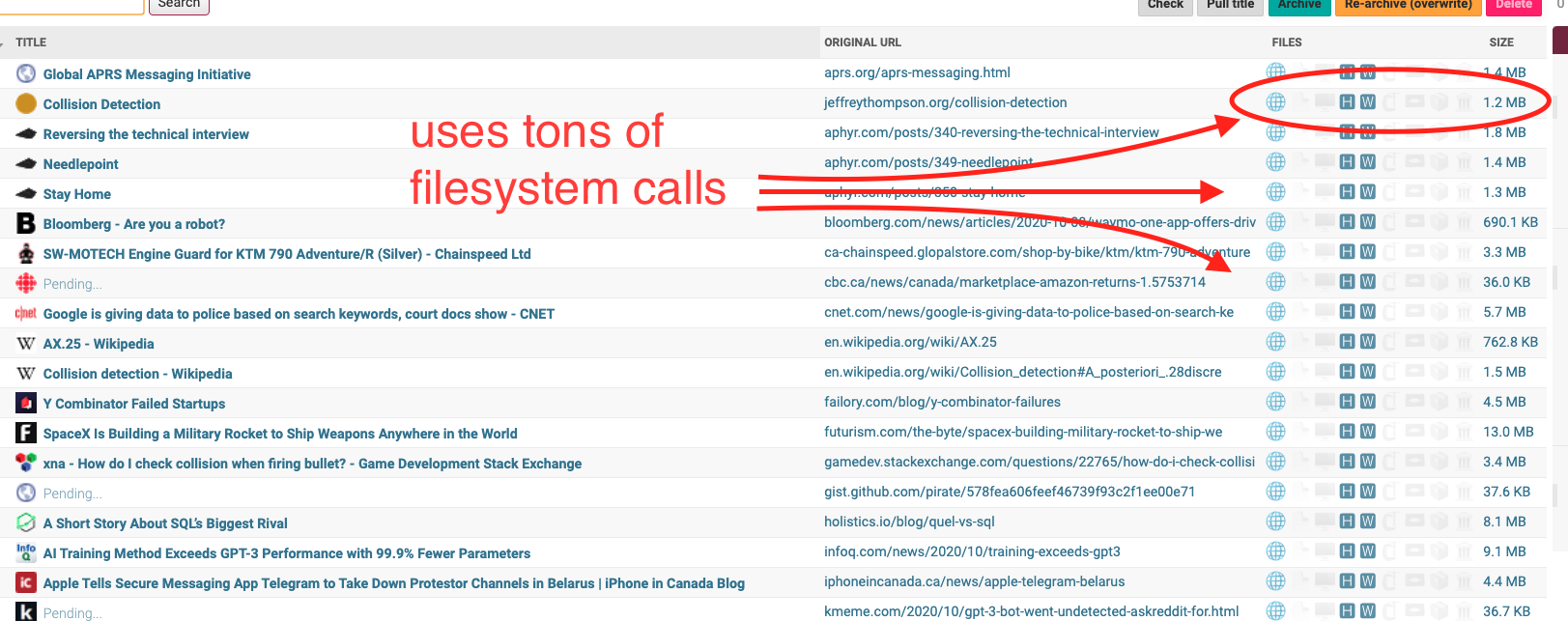Open Bloomberg - Are you a robot? link
This screenshot has width=1568, height=621.
pos(134,224)
